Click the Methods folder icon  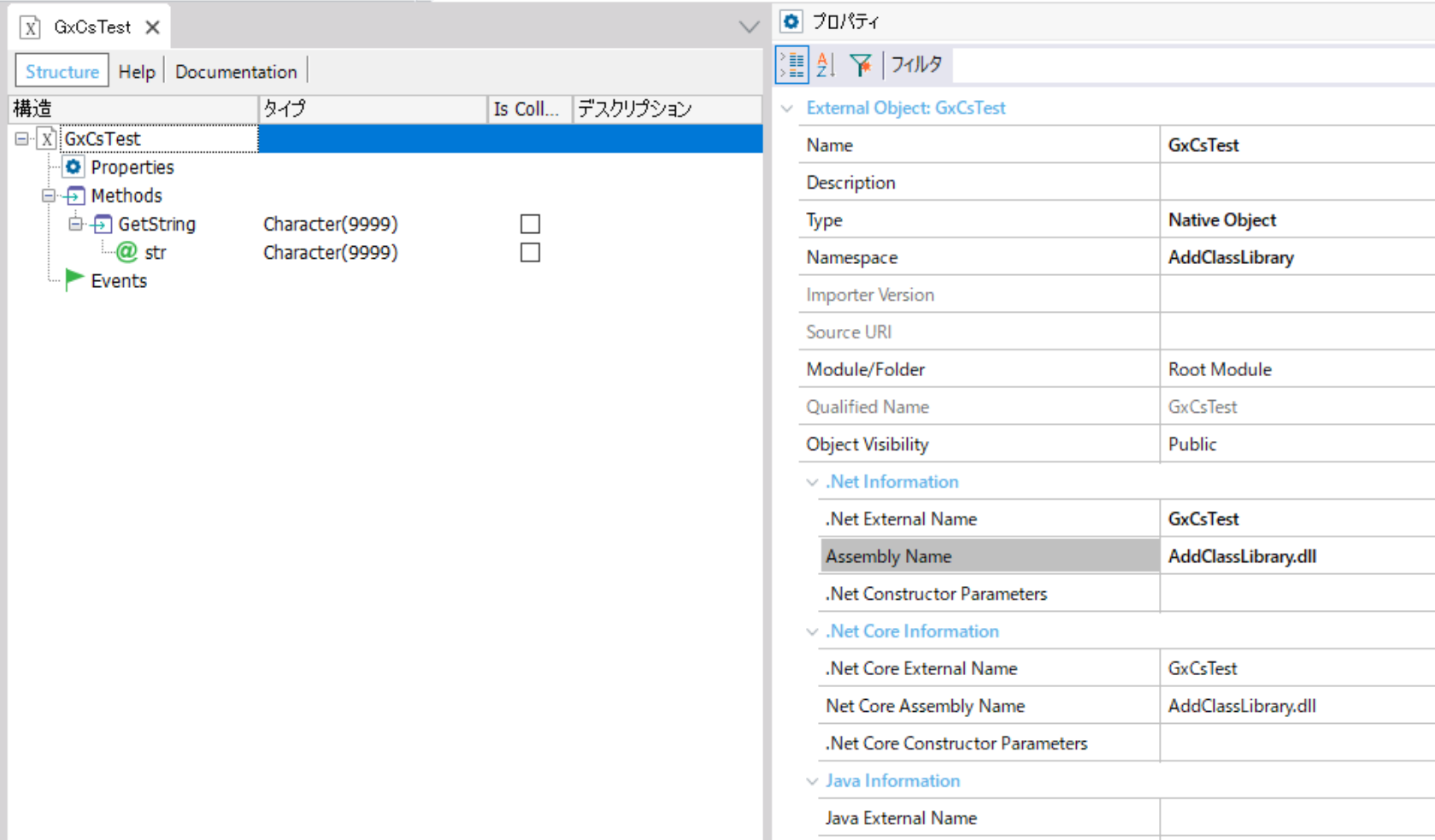(74, 196)
